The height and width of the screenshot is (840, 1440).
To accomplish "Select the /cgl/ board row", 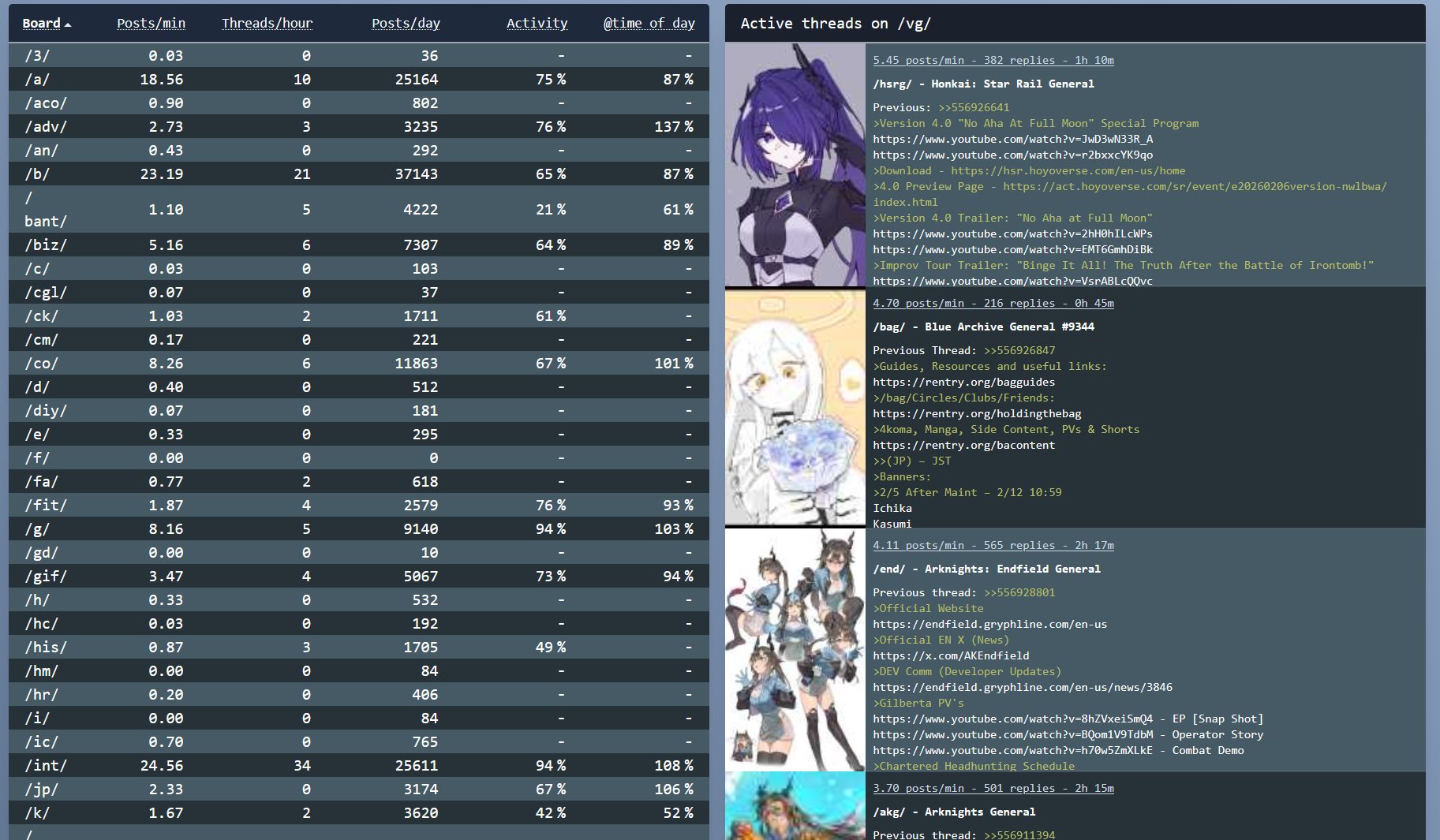I will pyautogui.click(x=359, y=292).
